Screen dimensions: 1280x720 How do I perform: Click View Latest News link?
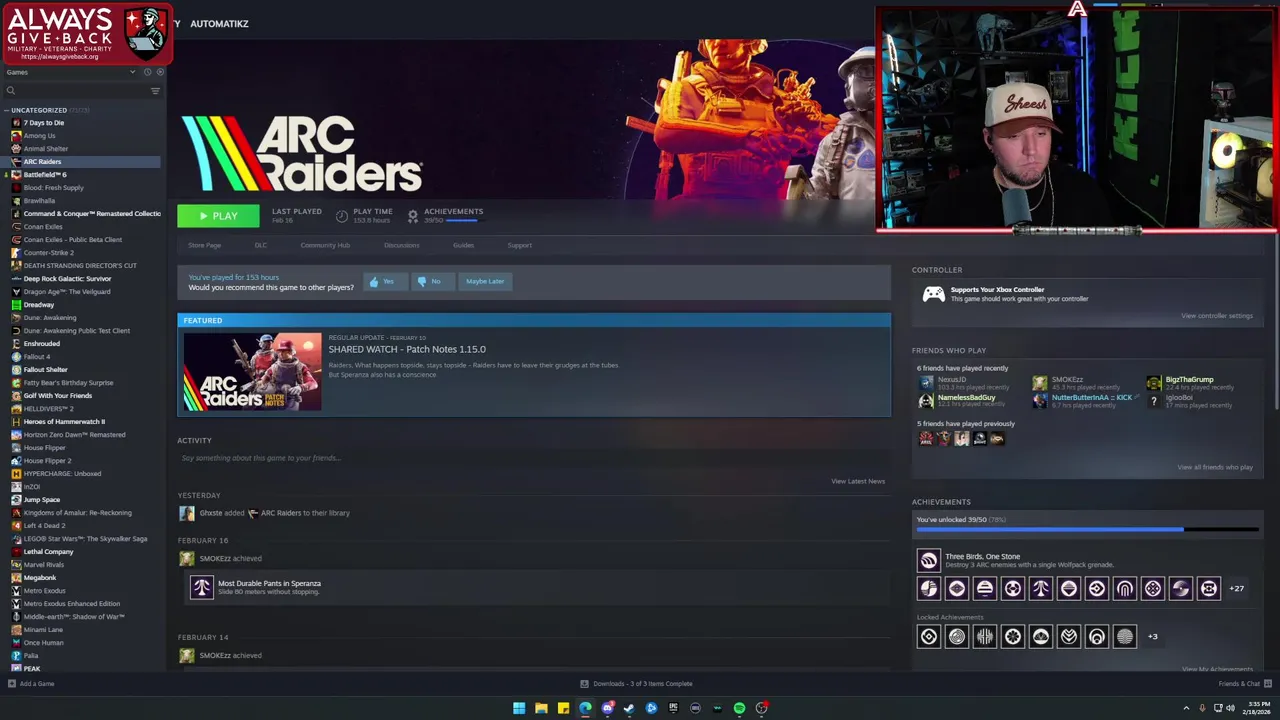tap(858, 481)
